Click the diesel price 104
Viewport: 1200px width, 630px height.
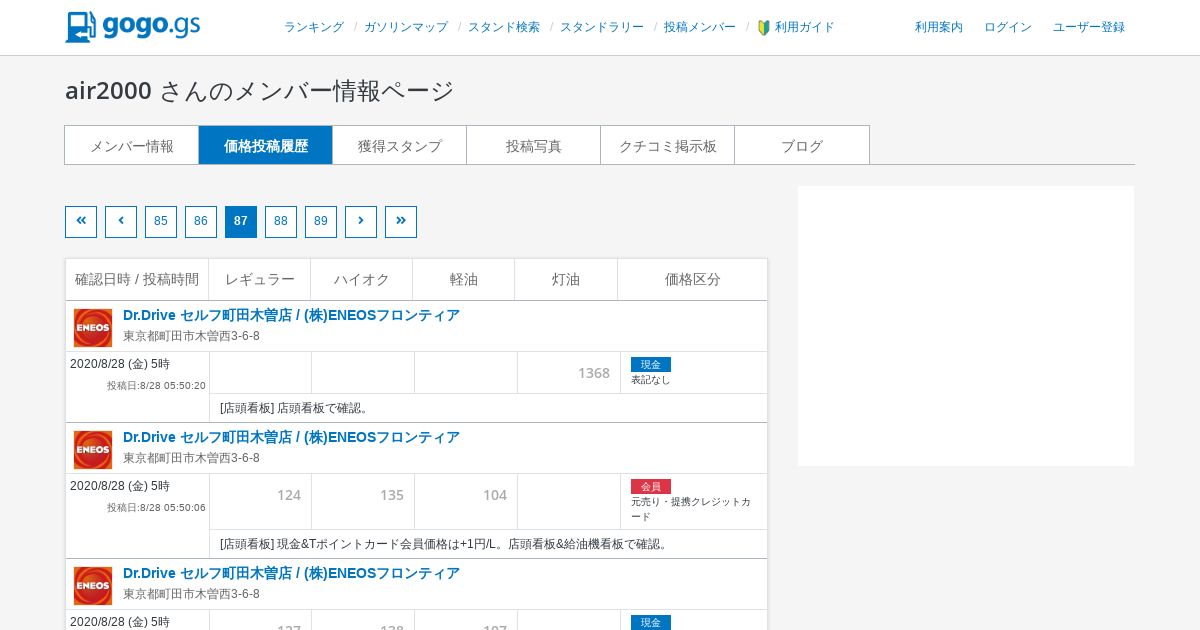tap(495, 495)
